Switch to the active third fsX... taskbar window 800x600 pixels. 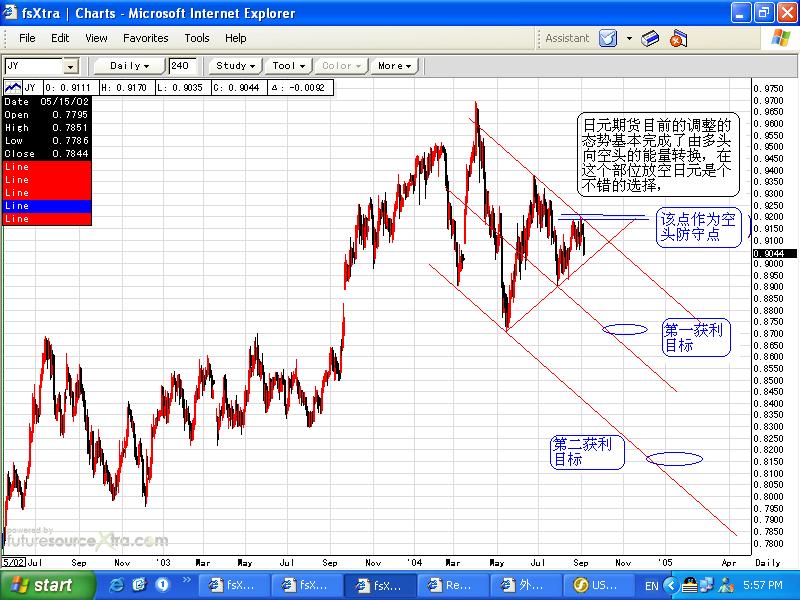[x=379, y=585]
